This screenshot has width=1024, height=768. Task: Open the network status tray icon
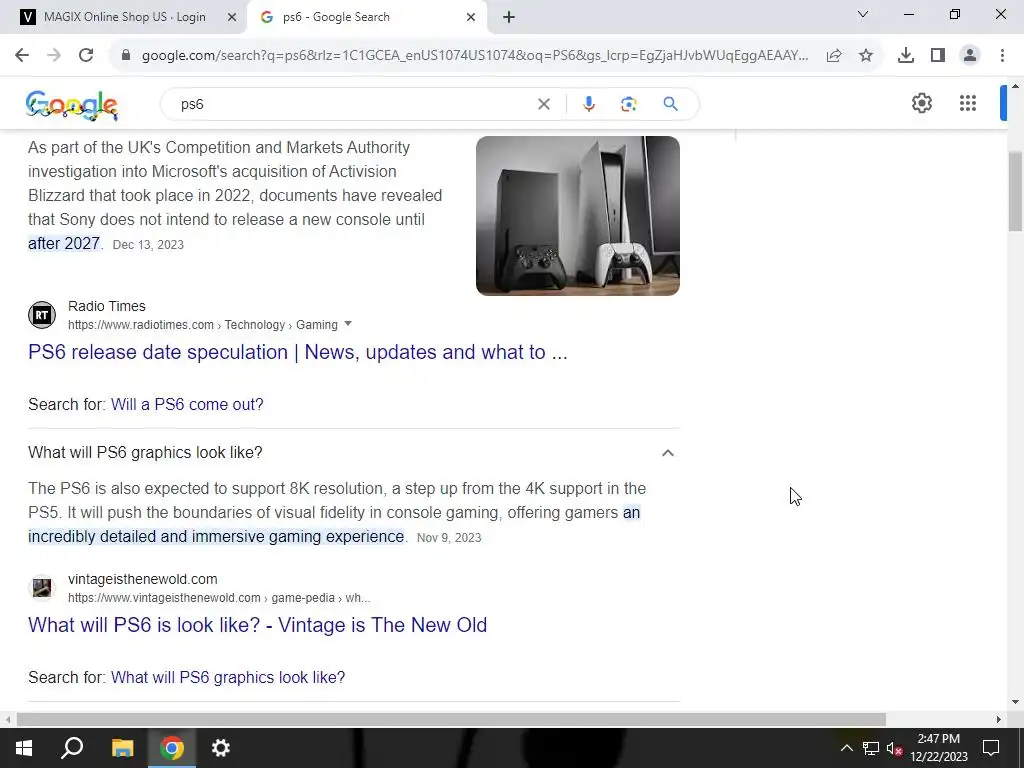pos(871,748)
